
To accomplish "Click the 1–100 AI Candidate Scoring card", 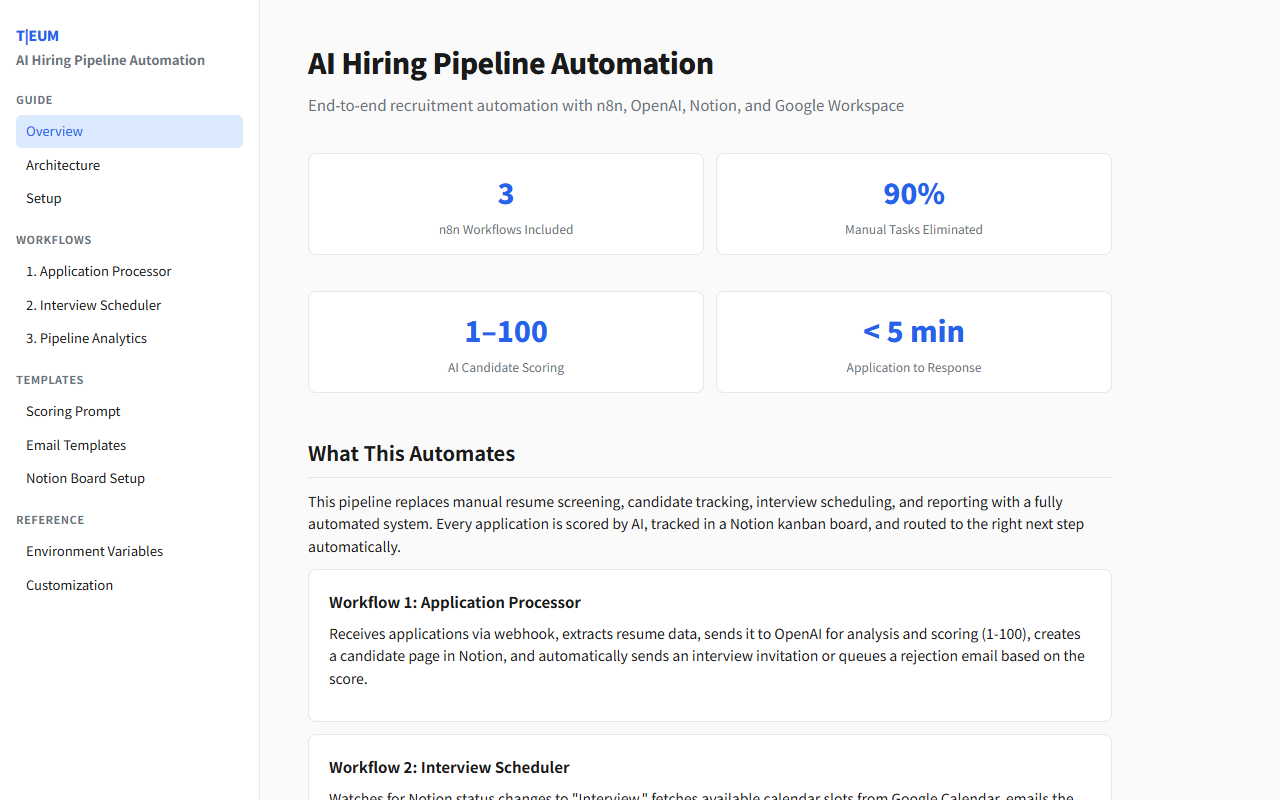I will 505,341.
